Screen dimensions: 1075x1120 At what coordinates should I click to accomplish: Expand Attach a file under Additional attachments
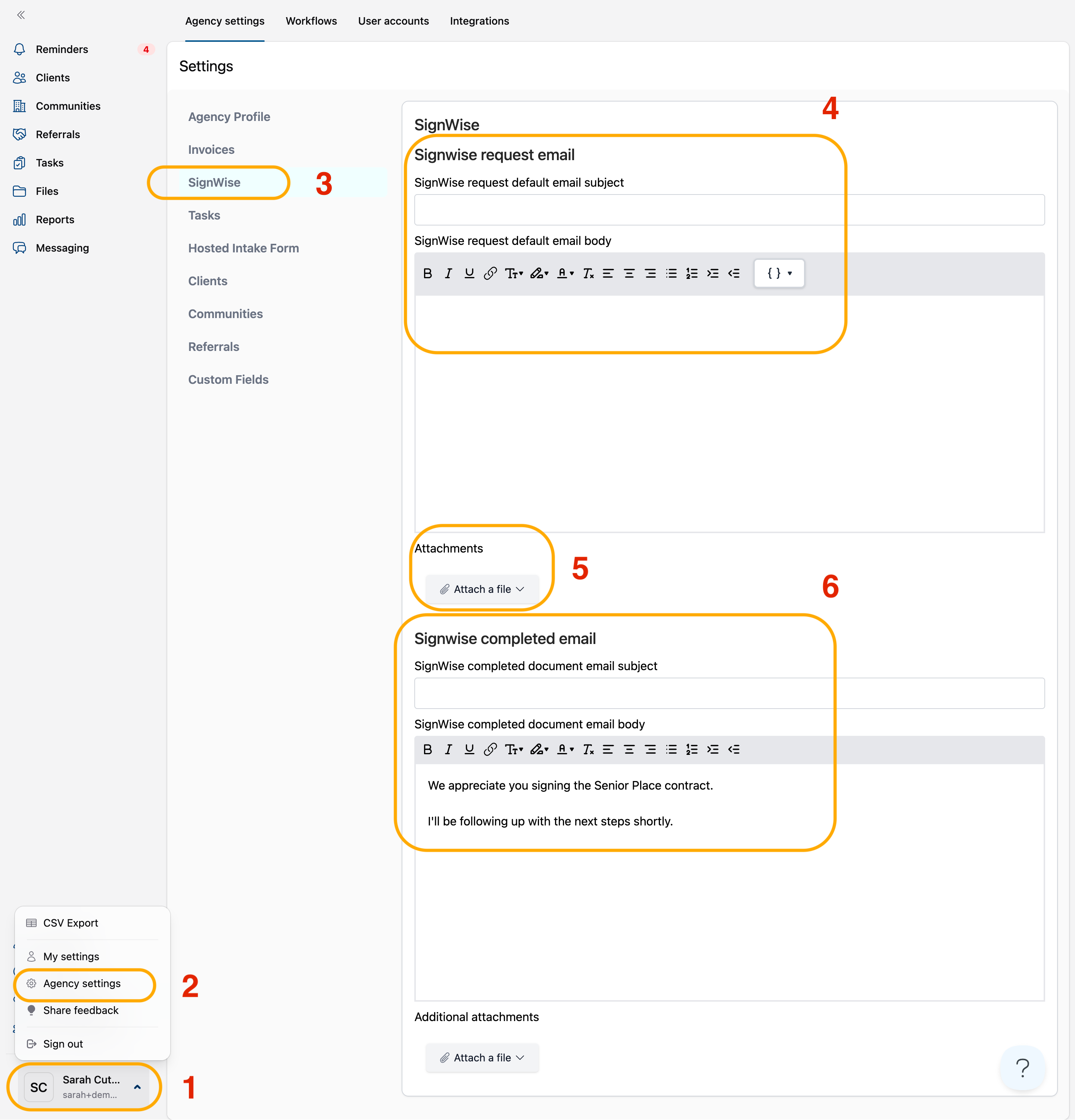(482, 1058)
